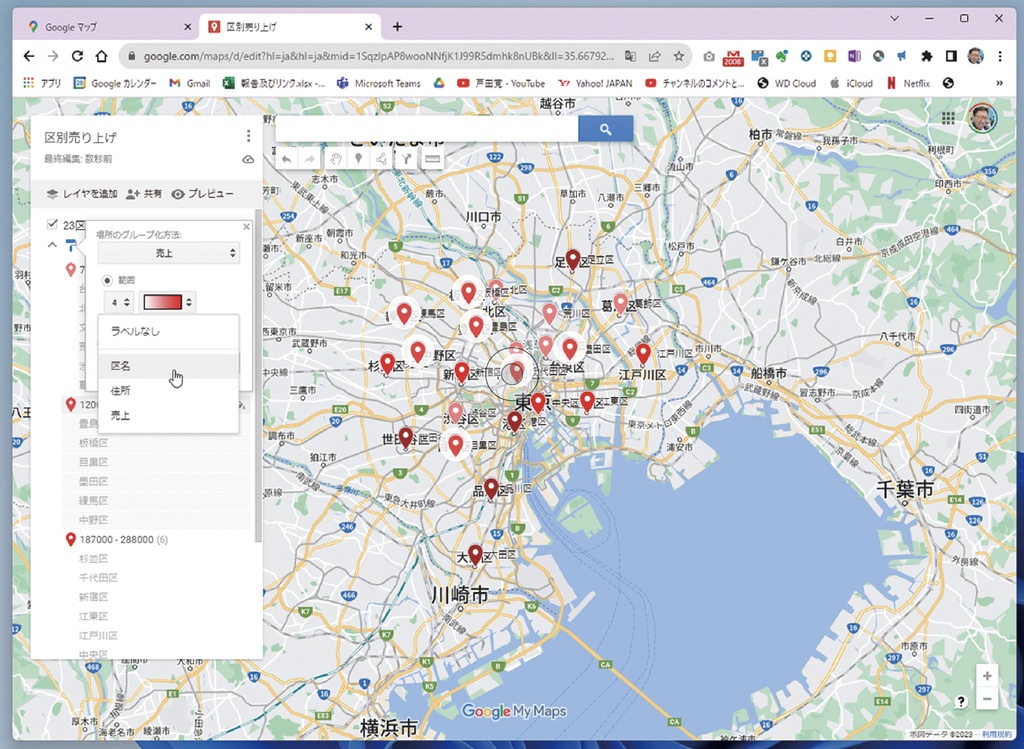Viewport: 1024px width, 749px height.
Task: Open the Microsoft Teams bookmark
Action: [x=379, y=83]
